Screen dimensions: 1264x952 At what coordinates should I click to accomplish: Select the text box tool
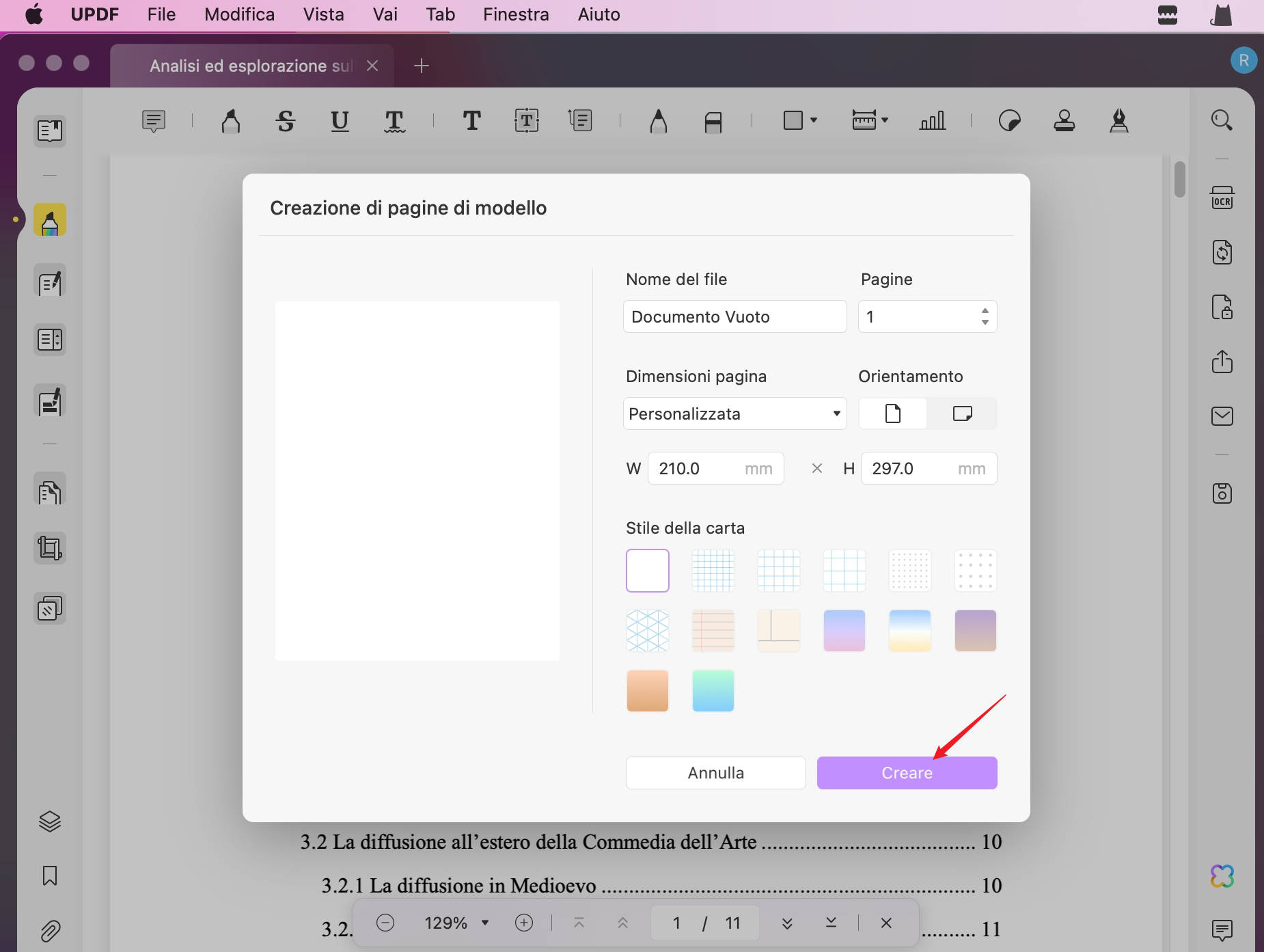pyautogui.click(x=526, y=121)
